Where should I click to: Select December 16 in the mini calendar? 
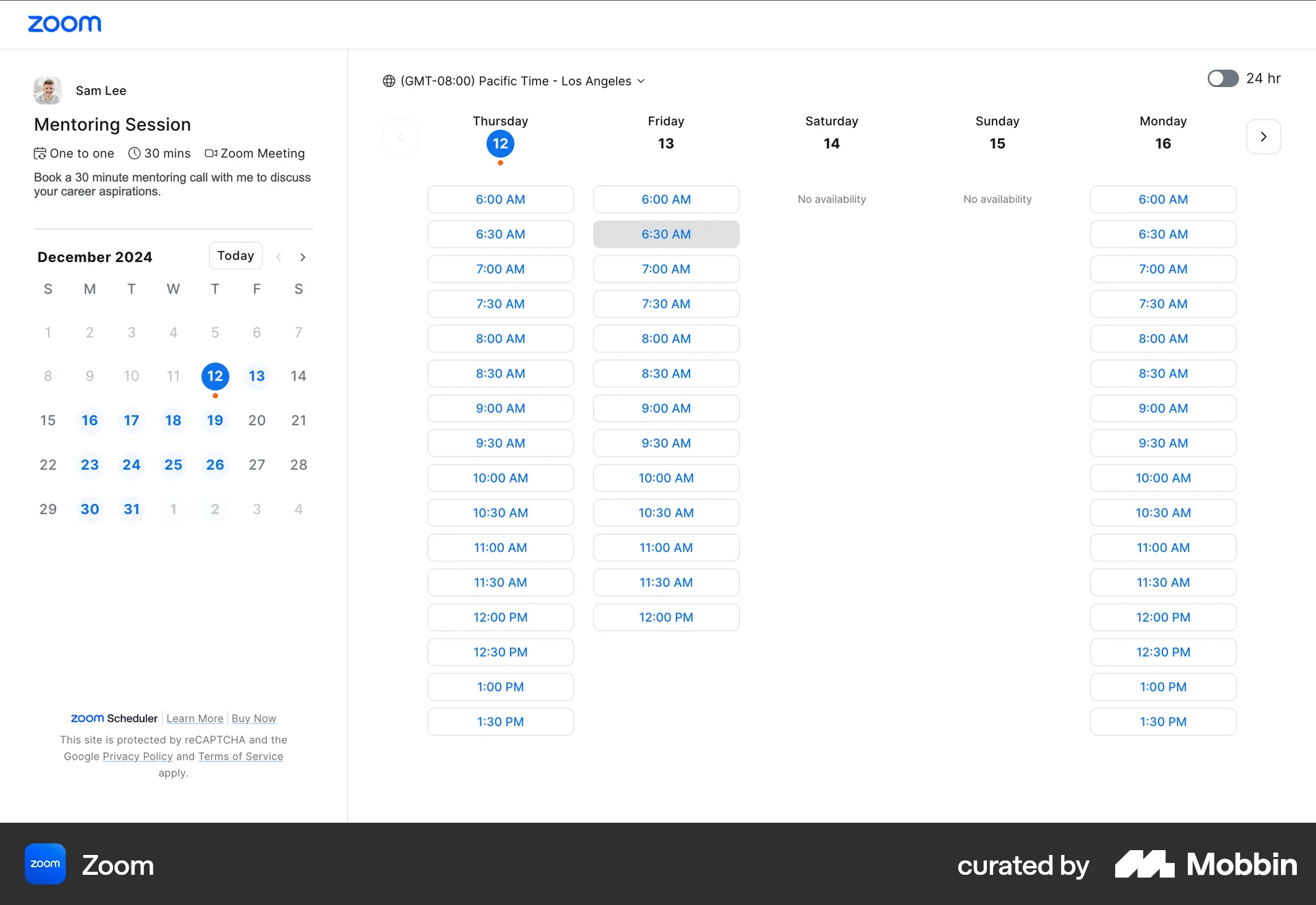(x=89, y=420)
